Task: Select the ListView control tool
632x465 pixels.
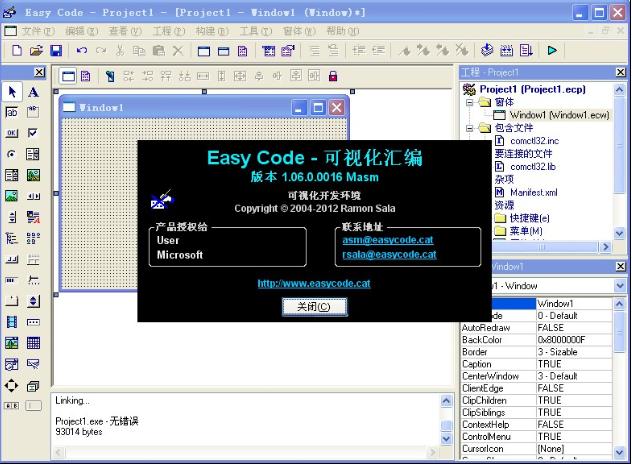Action: pos(33,238)
